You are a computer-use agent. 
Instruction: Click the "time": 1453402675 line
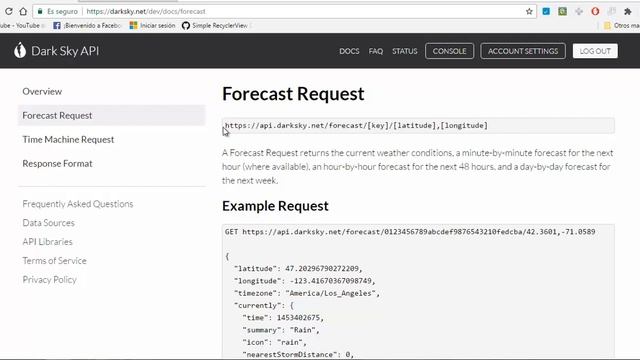coord(283,318)
